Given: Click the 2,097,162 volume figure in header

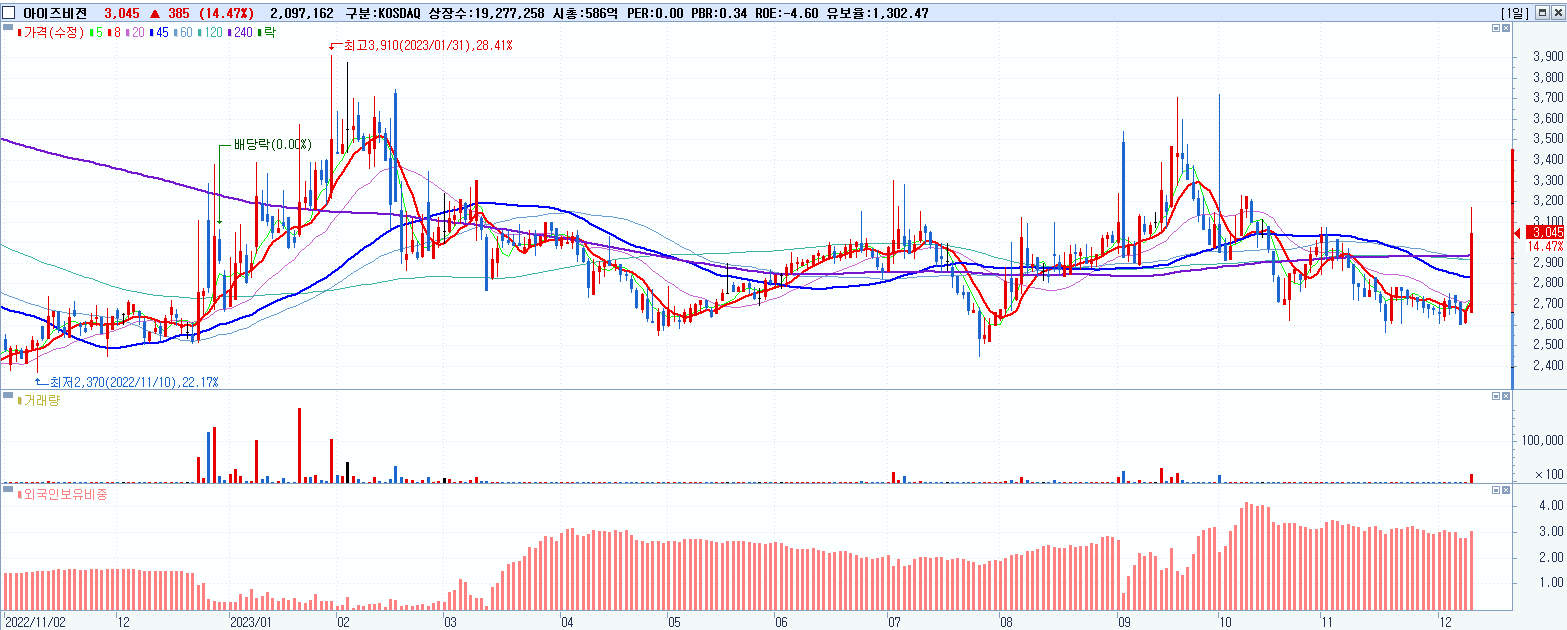Looking at the screenshot, I should (x=302, y=13).
